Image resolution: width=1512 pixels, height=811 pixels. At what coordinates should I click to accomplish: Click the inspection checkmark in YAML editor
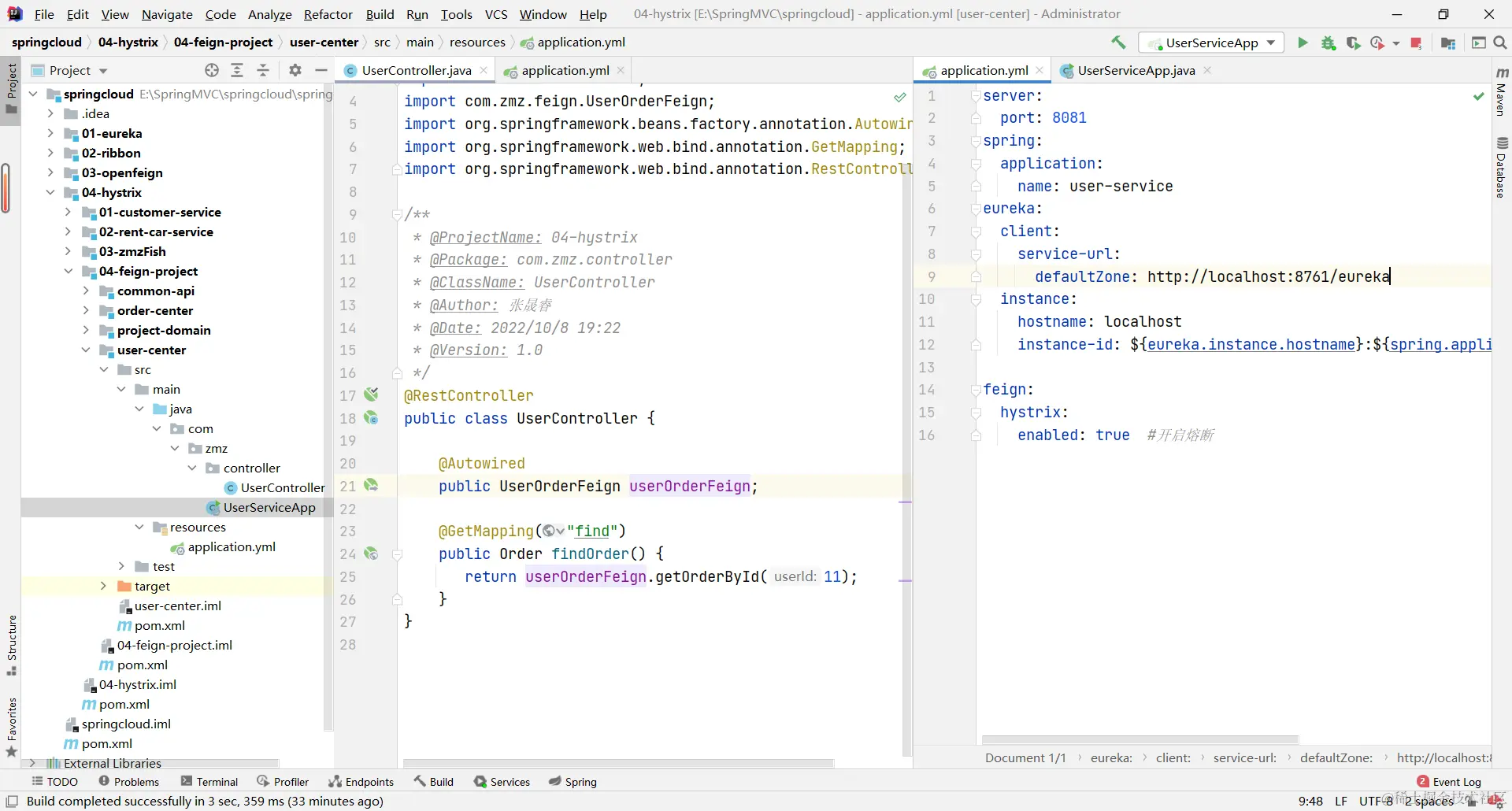pyautogui.click(x=1478, y=96)
